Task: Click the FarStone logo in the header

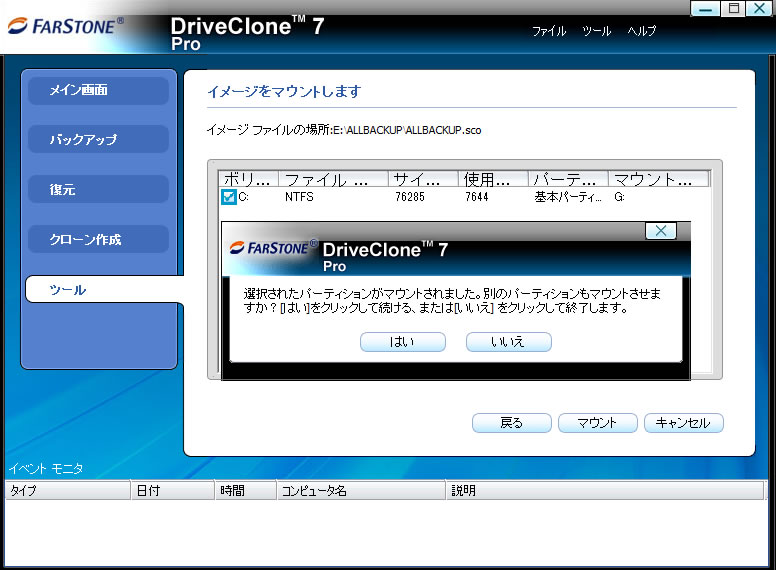Action: 66,26
